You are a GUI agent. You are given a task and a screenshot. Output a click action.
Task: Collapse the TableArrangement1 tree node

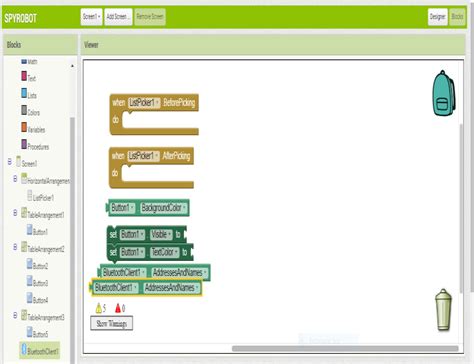(x=15, y=213)
